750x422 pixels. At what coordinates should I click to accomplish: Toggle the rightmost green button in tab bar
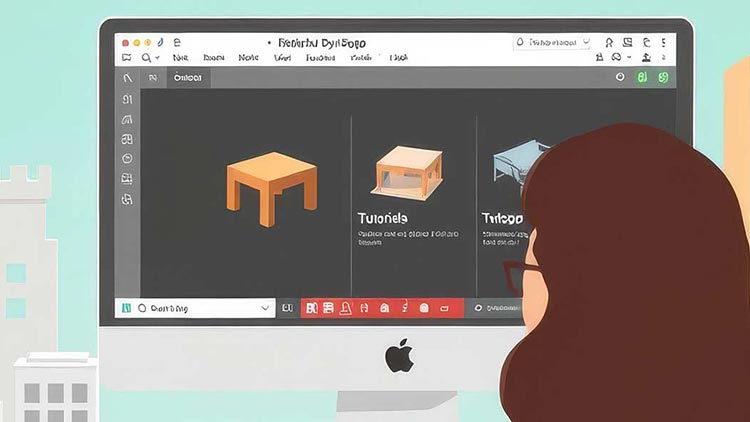tap(666, 77)
